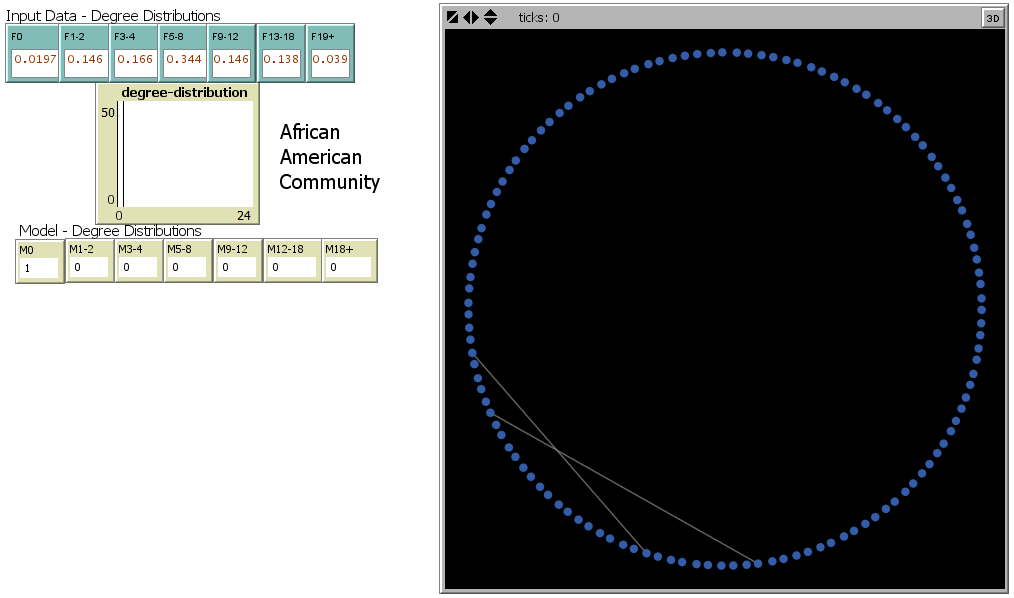The height and width of the screenshot is (598, 1014).
Task: Click the degree-distribution plot area
Action: pos(187,153)
